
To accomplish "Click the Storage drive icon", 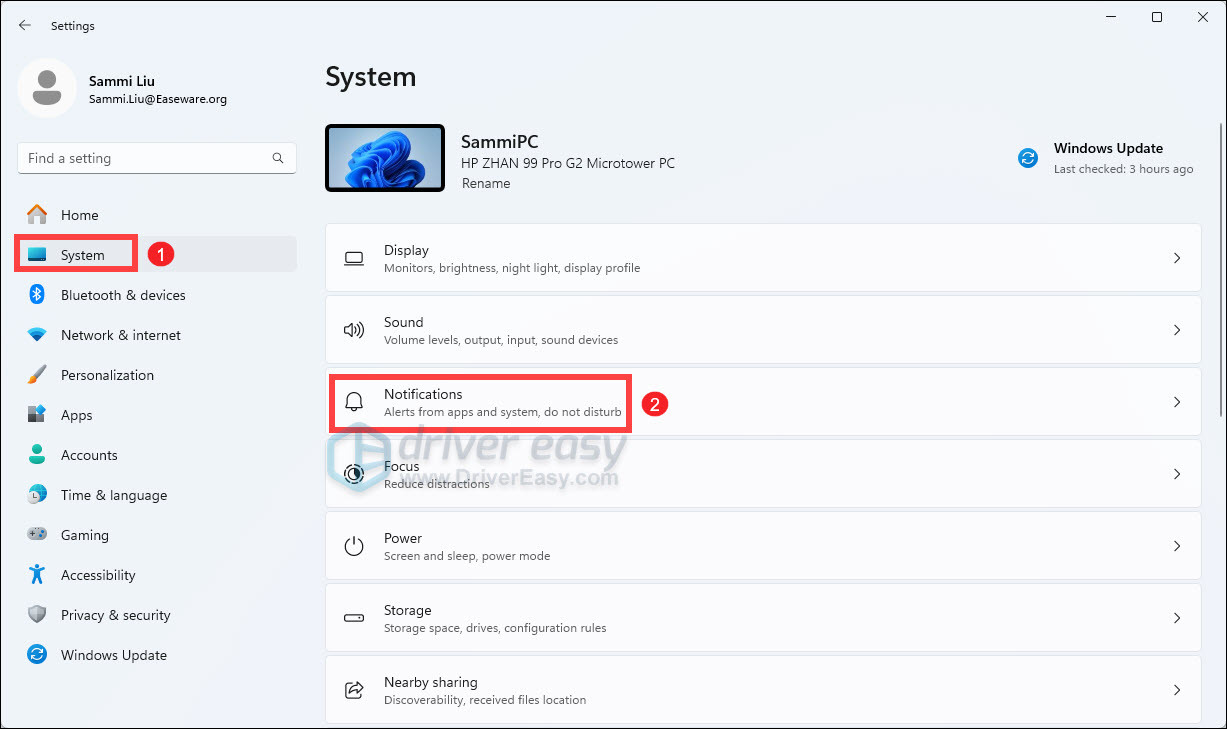I will tap(354, 617).
